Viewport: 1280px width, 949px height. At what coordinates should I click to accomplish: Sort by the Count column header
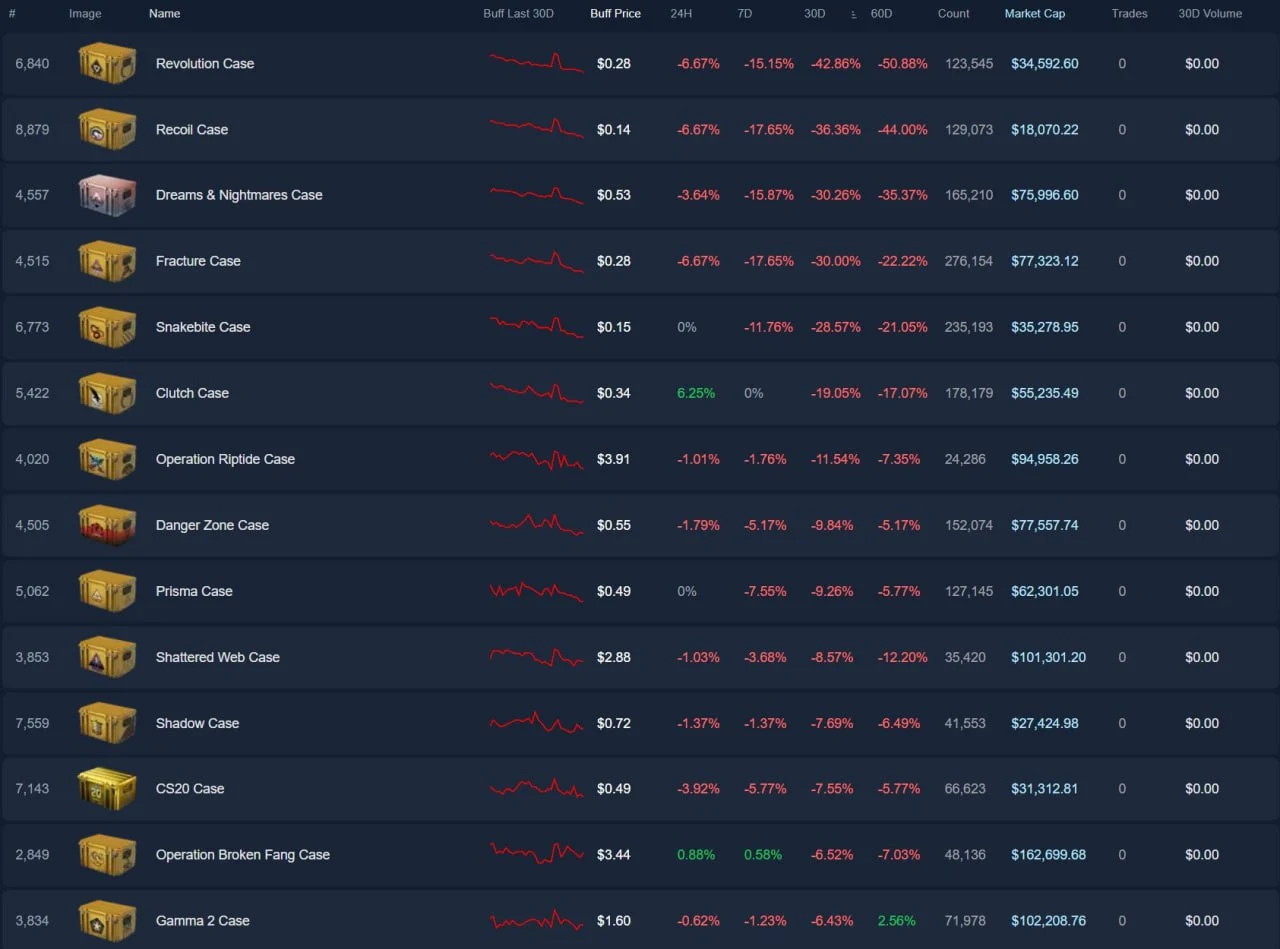click(x=954, y=14)
